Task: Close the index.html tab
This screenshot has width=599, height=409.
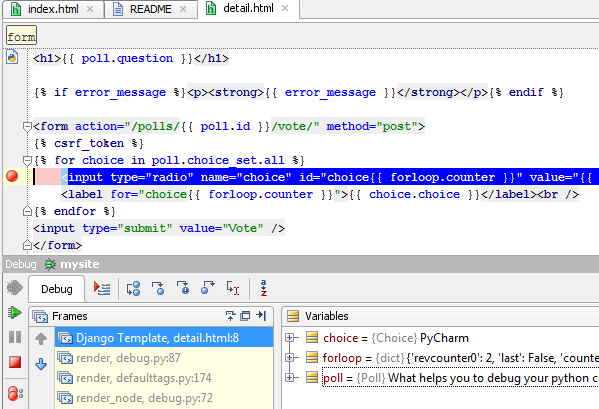Action: tap(90, 9)
